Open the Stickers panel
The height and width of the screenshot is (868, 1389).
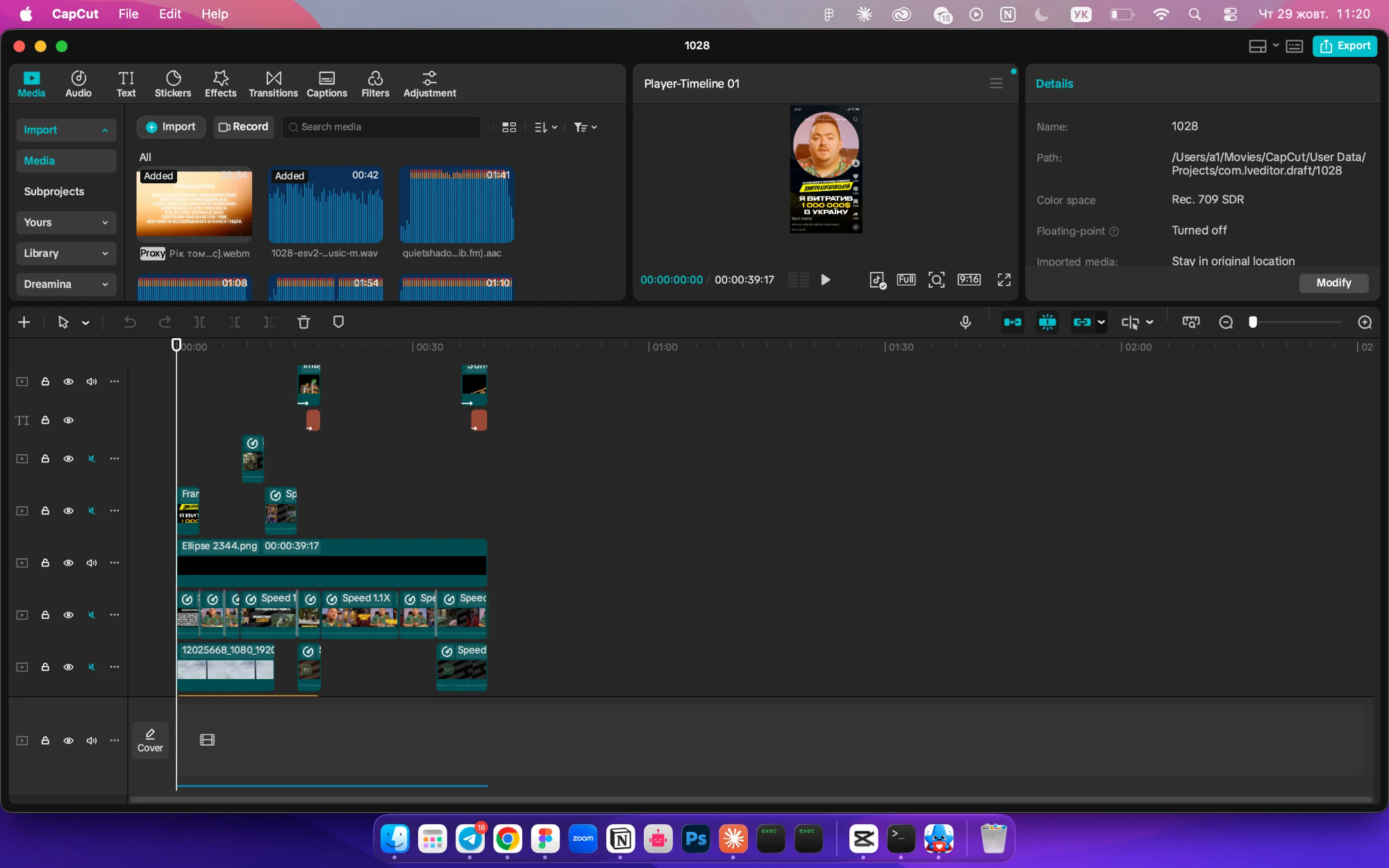coord(173,84)
